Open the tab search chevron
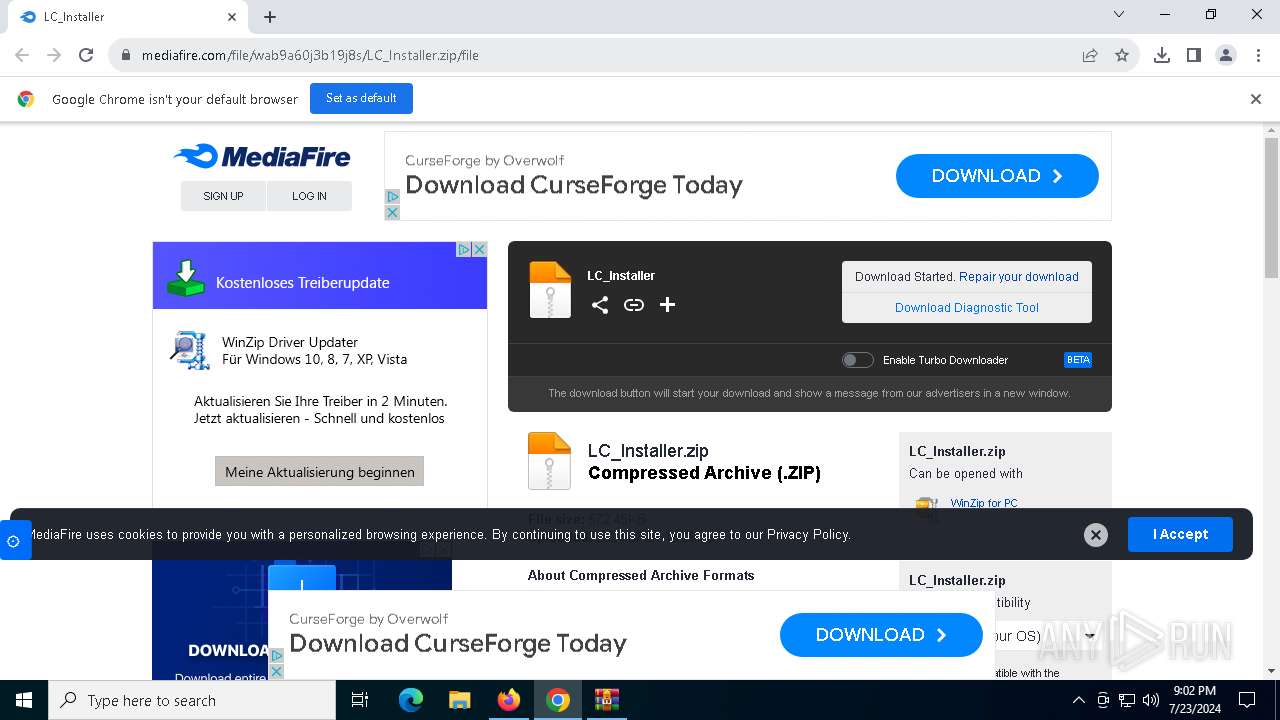Viewport: 1280px width, 720px height. [1119, 15]
